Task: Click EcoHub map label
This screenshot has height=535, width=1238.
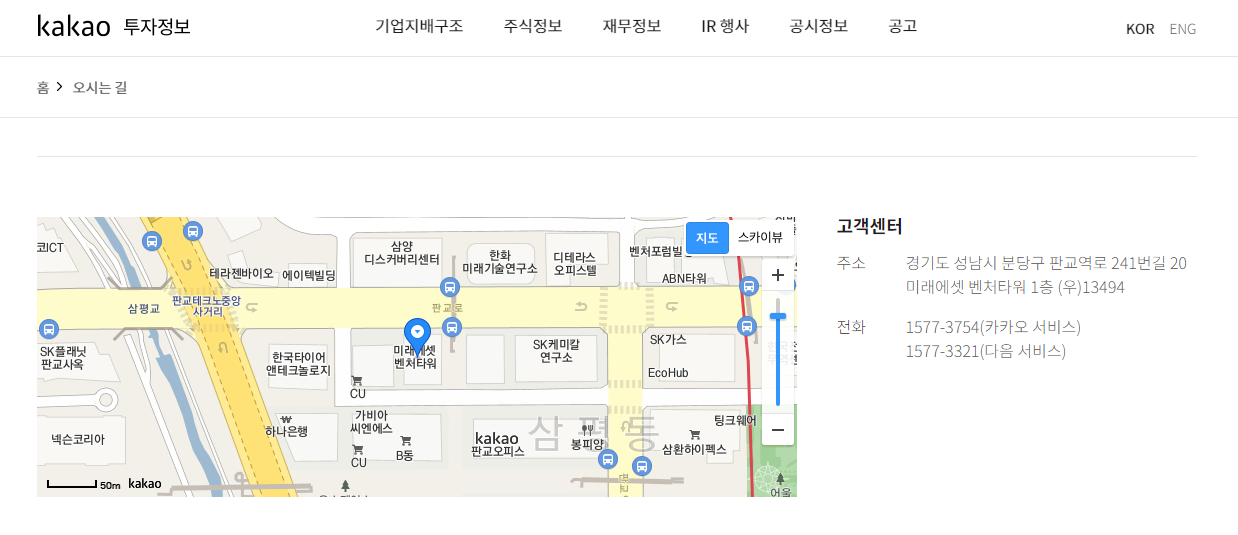Action: 668,373
